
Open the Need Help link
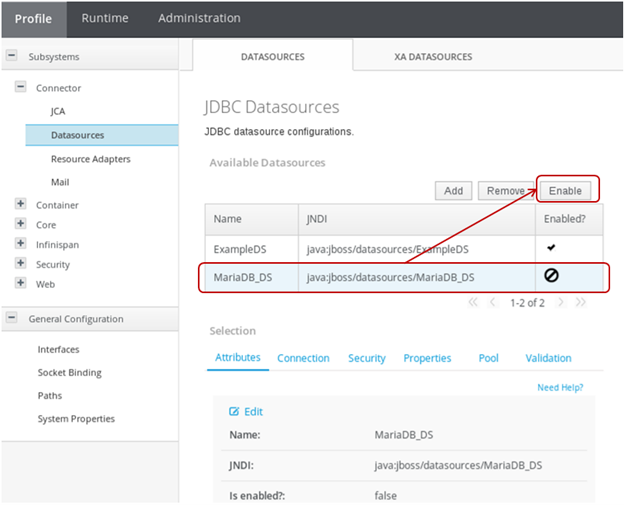point(559,387)
